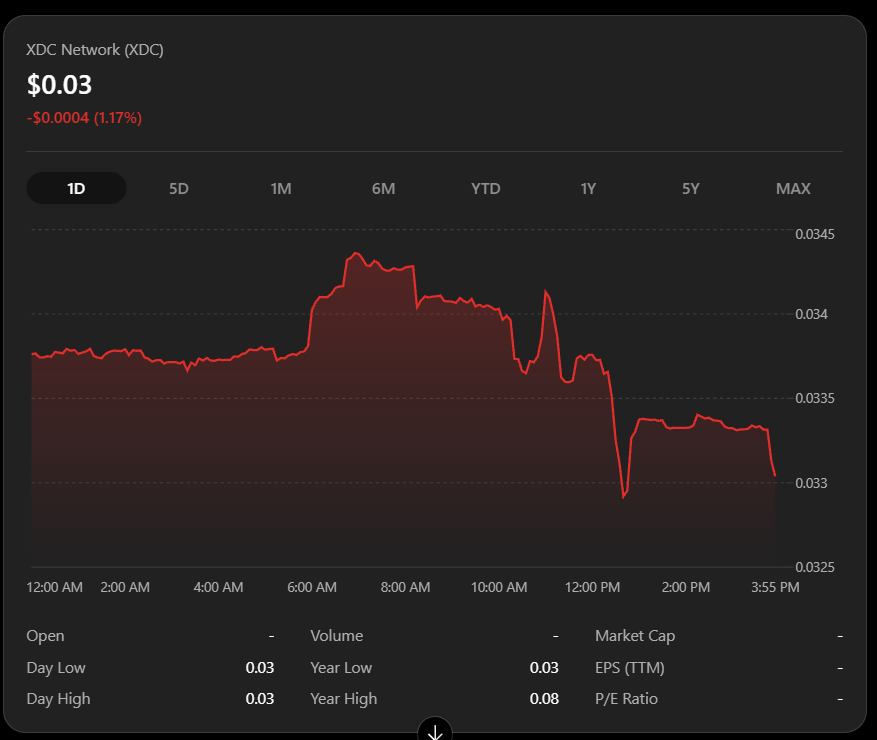Click the 0.033 y-axis label
Viewport: 877px width, 740px height.
click(x=812, y=483)
